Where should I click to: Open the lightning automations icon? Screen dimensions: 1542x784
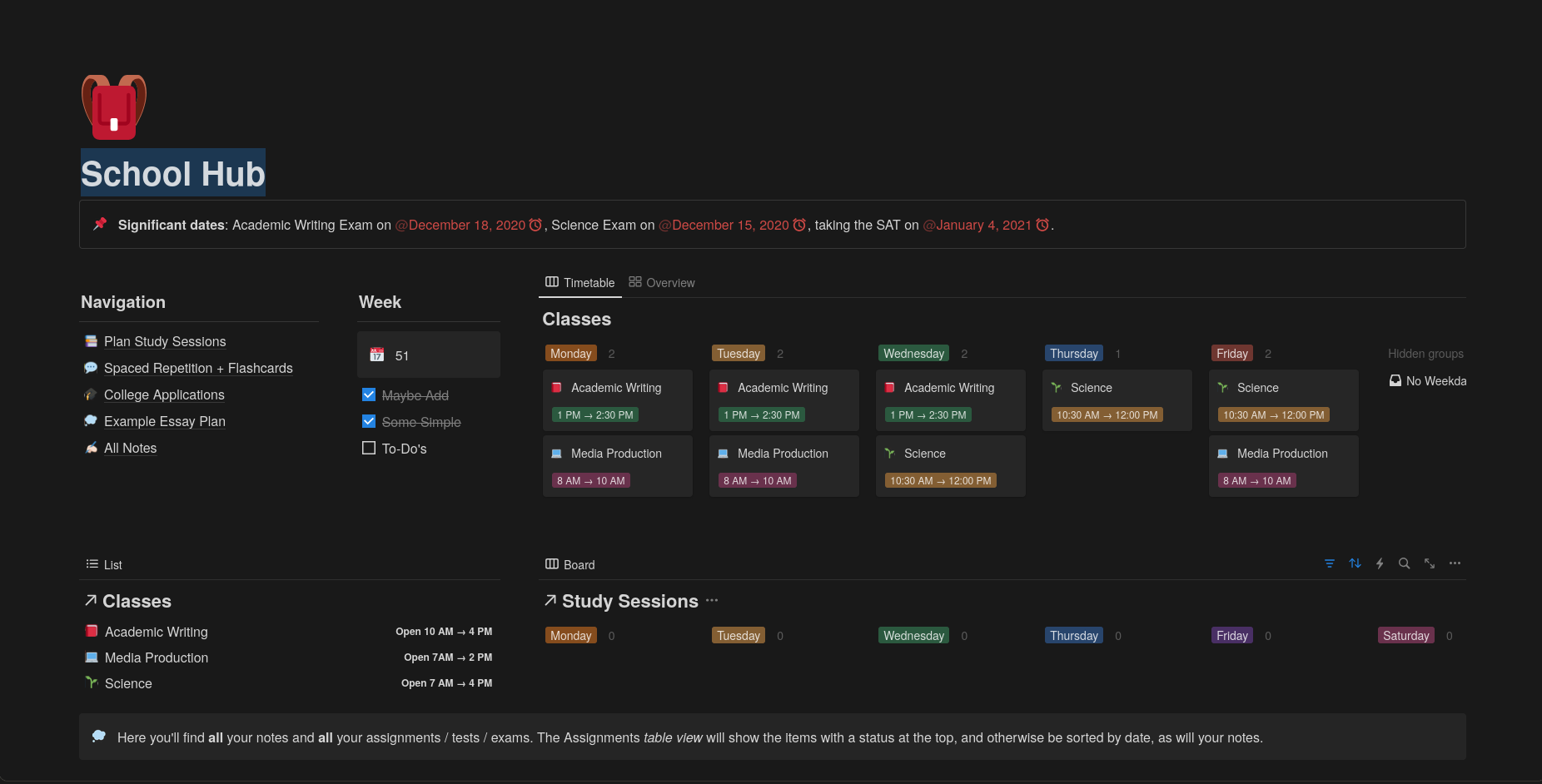click(x=1380, y=563)
